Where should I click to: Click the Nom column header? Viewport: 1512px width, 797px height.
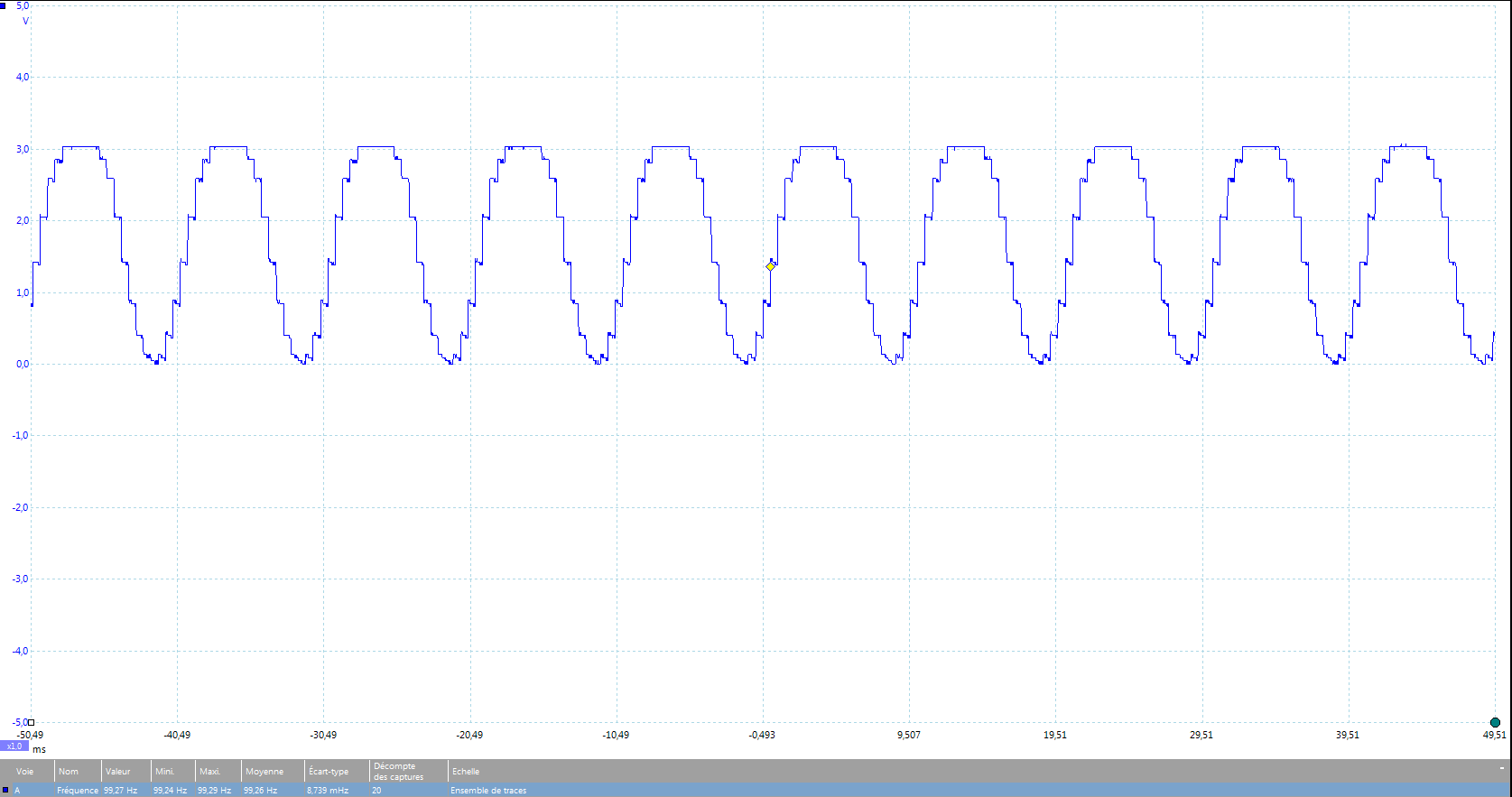69,772
